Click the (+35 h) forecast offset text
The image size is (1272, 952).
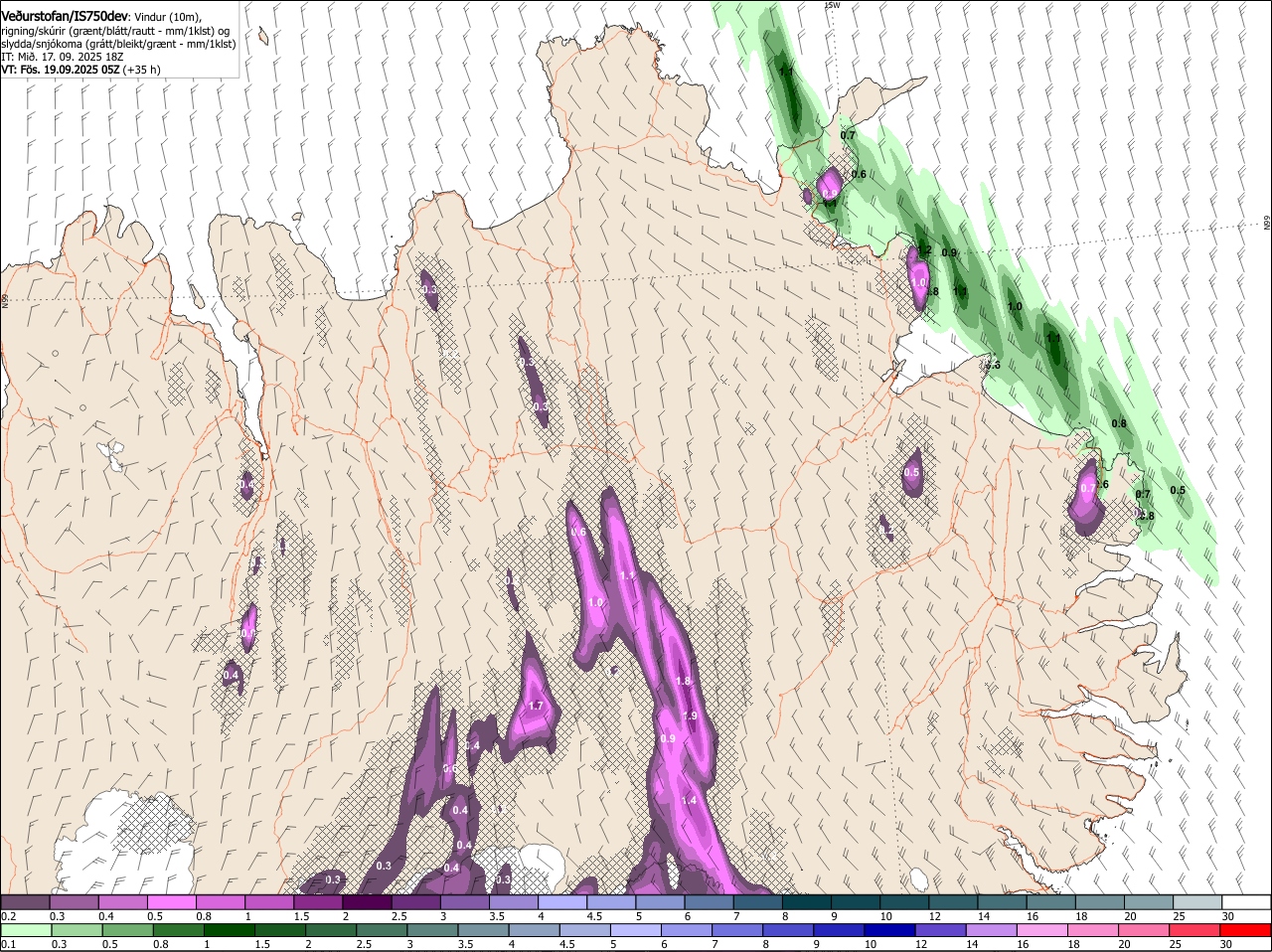(142, 71)
